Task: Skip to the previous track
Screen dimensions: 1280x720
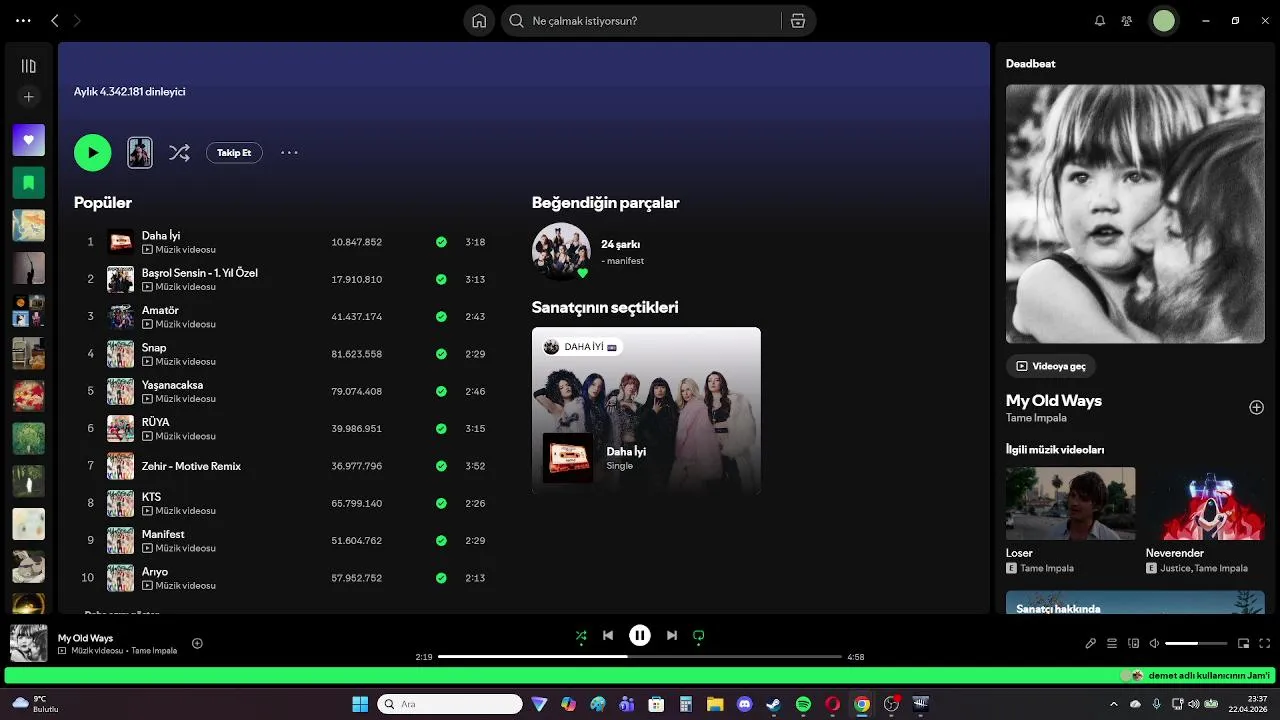Action: 608,635
